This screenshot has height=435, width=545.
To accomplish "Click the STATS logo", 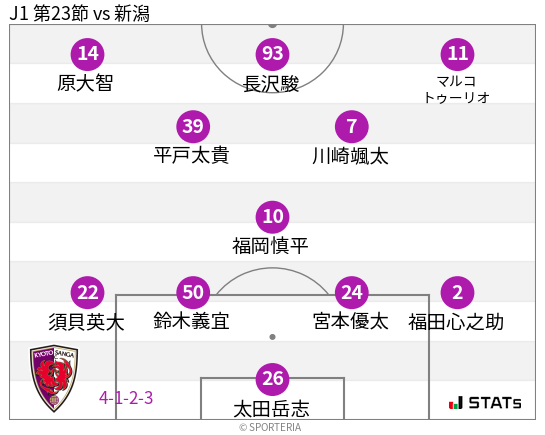I will (x=485, y=403).
